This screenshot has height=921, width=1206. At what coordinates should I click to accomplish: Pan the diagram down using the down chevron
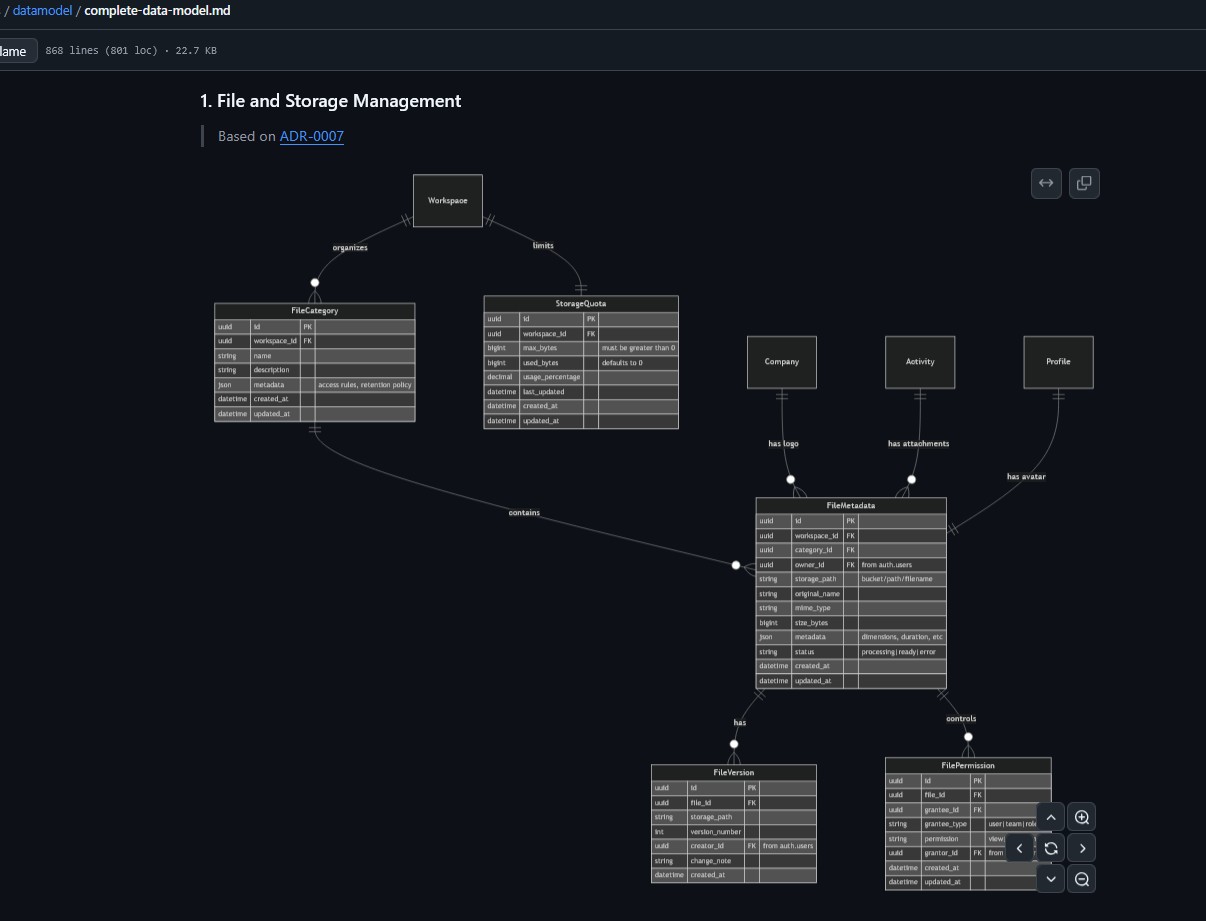(1051, 879)
